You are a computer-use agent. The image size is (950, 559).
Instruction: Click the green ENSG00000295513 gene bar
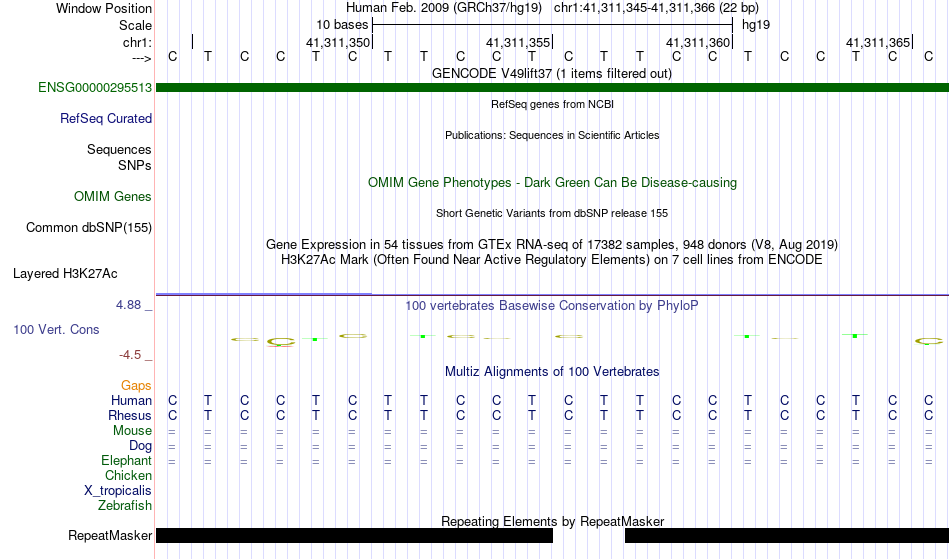[552, 88]
